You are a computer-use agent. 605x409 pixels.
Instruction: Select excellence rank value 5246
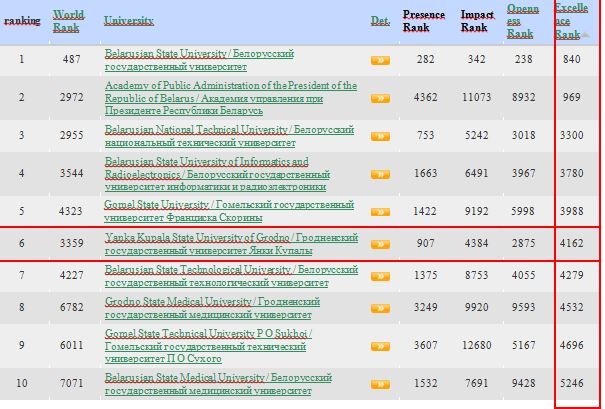point(571,383)
